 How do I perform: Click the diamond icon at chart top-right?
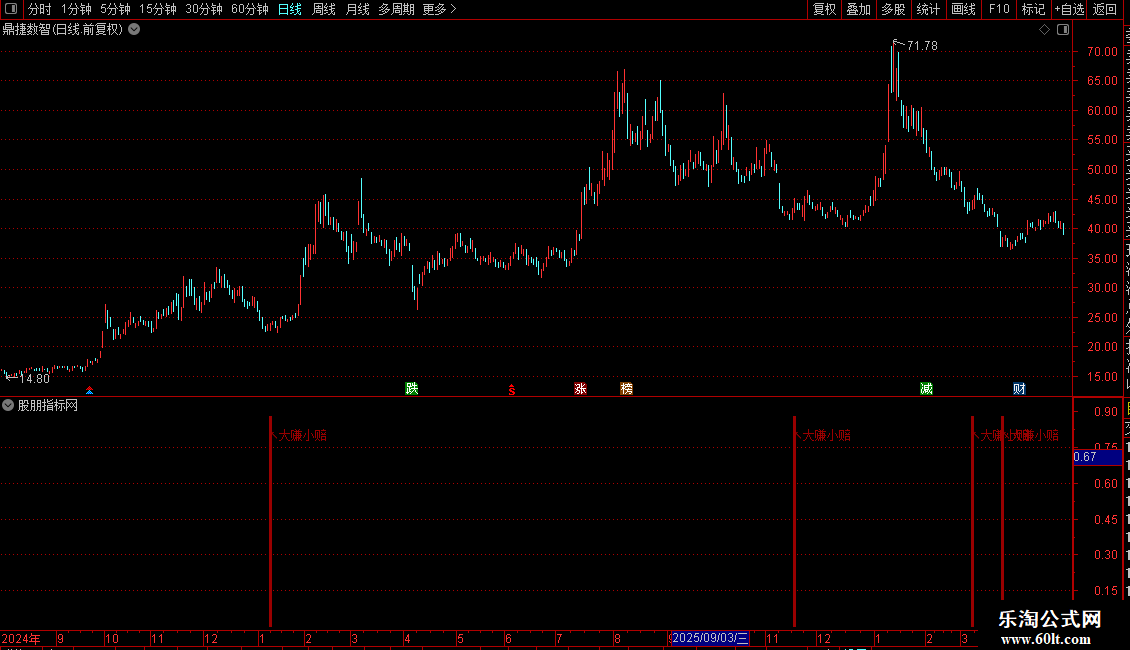pyautogui.click(x=1044, y=30)
